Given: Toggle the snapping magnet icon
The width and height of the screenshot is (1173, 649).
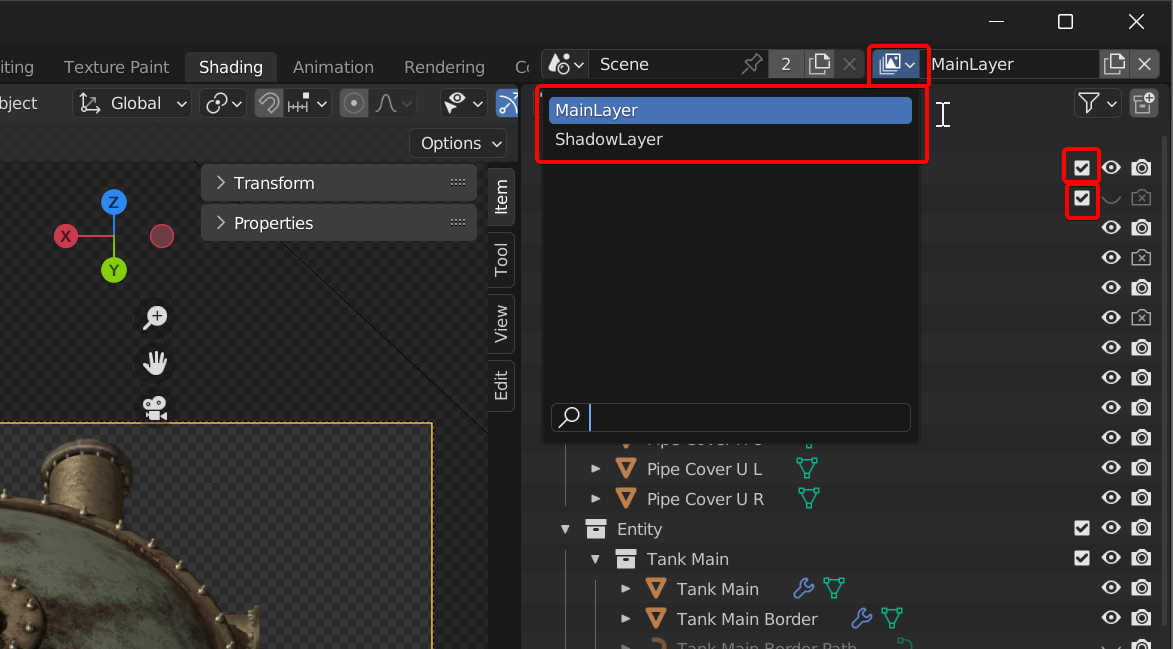Looking at the screenshot, I should (x=268, y=103).
